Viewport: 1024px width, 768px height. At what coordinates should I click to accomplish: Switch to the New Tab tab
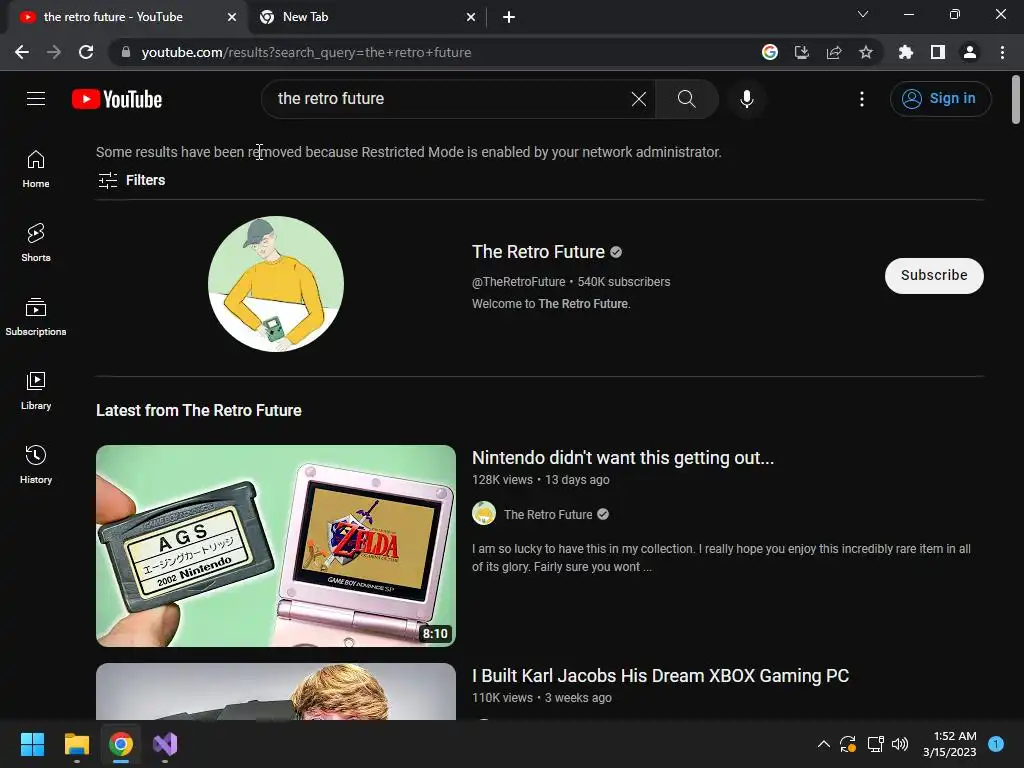(x=368, y=17)
